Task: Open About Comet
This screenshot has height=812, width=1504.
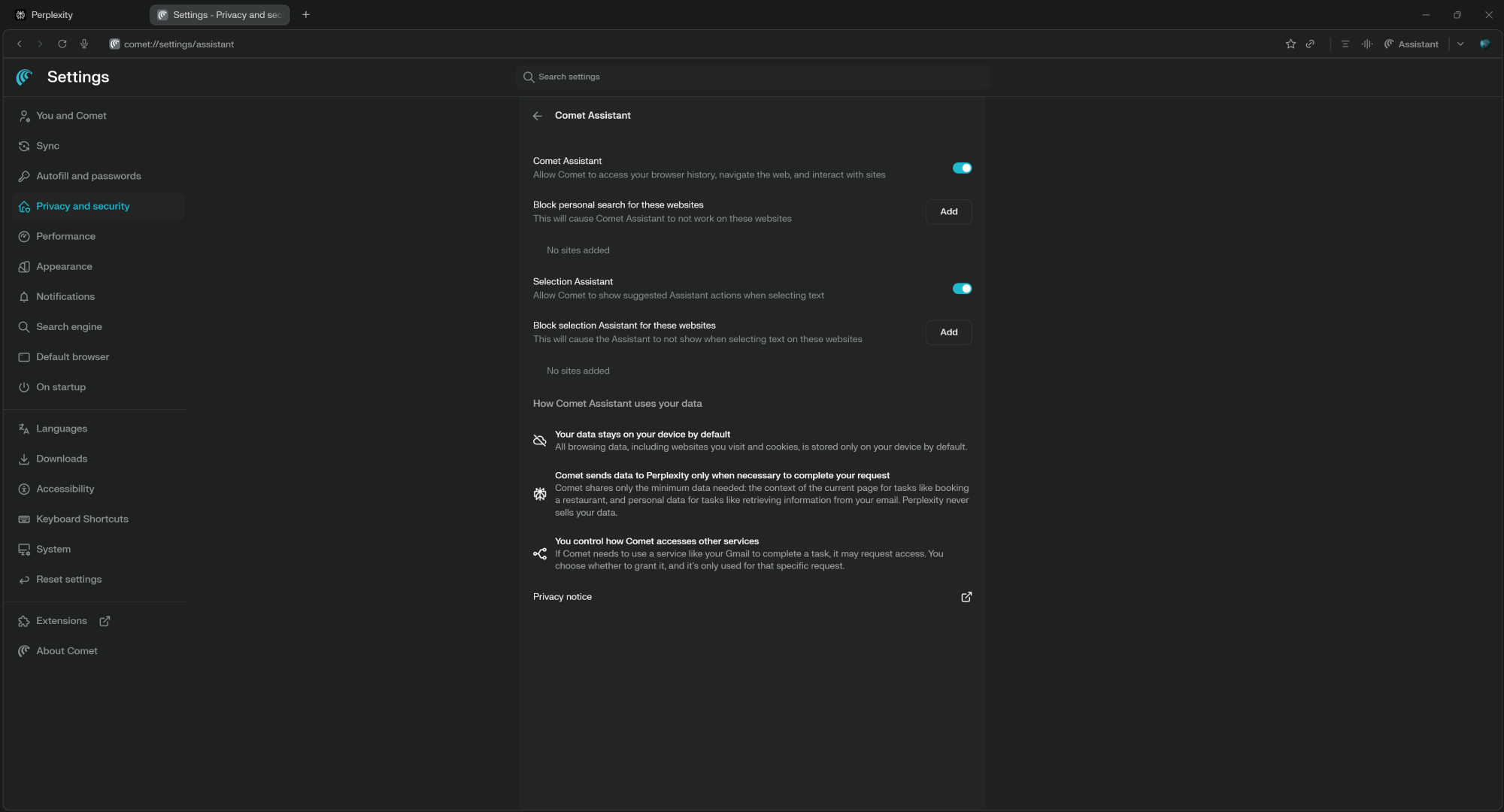Action: (x=98, y=651)
